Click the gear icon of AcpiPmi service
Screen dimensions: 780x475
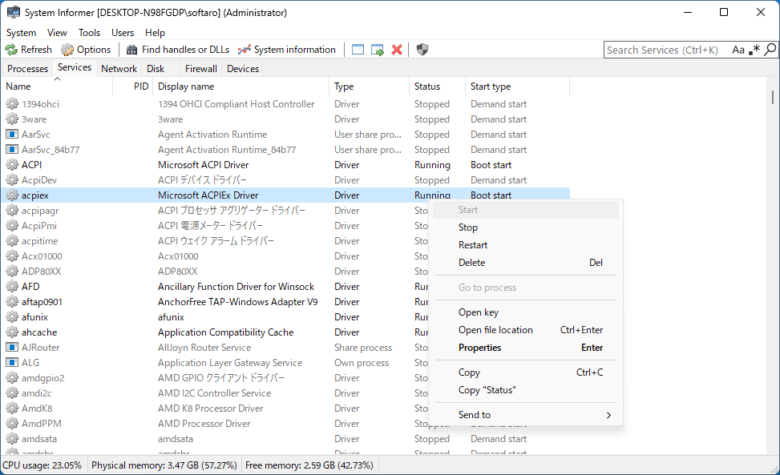click(x=12, y=226)
